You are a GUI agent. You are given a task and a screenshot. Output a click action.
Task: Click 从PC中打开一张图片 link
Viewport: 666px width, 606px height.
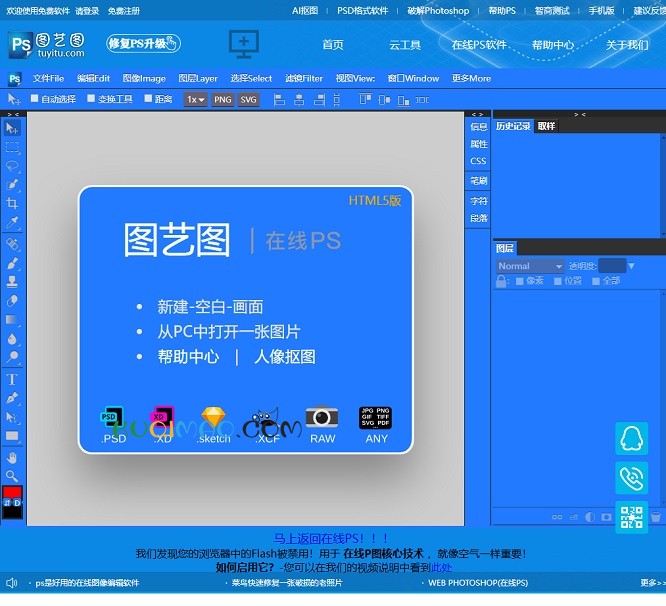click(229, 332)
